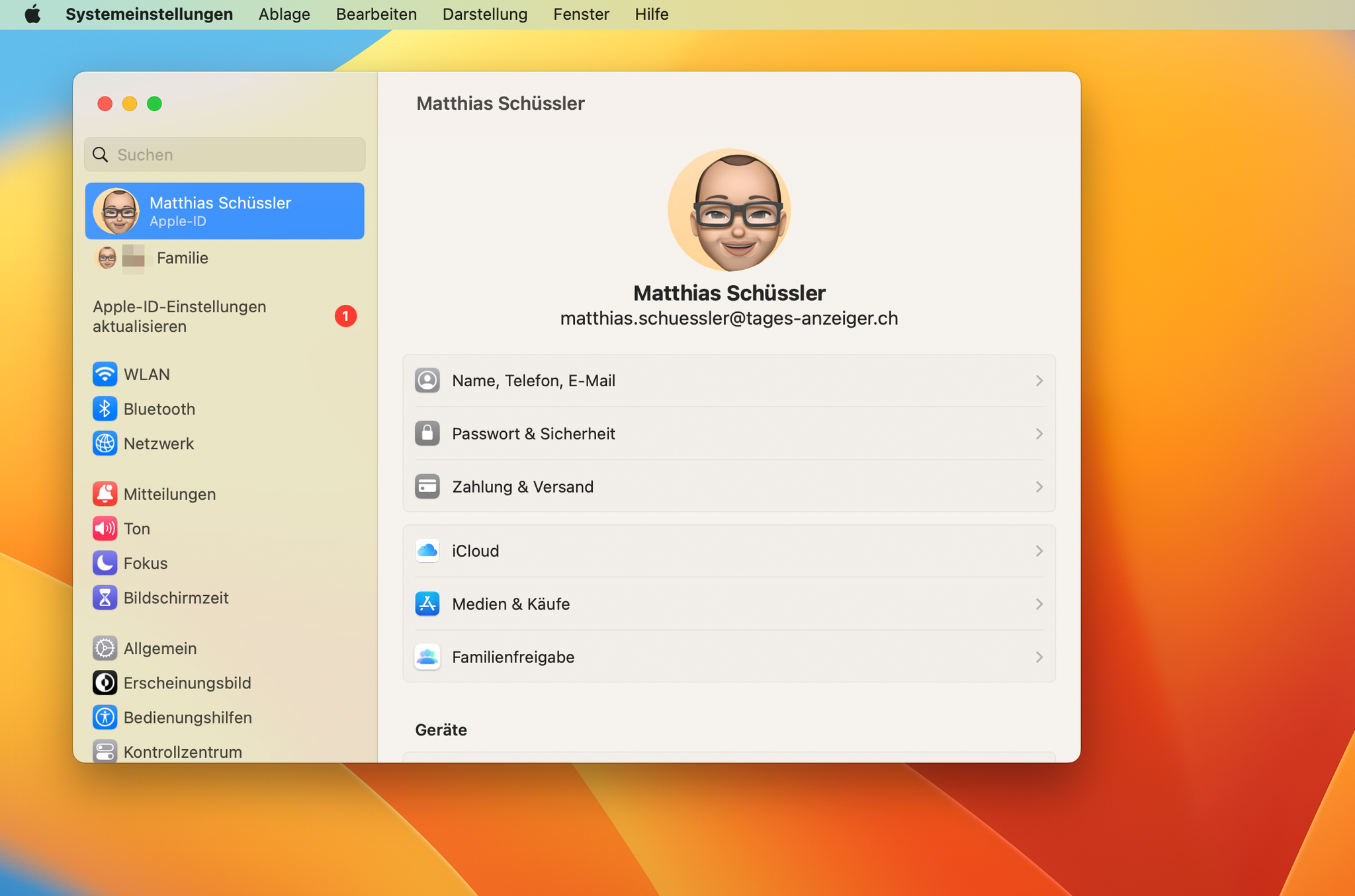This screenshot has width=1355, height=896.
Task: Click the Zahlung & Versand card icon
Action: pyautogui.click(x=427, y=486)
